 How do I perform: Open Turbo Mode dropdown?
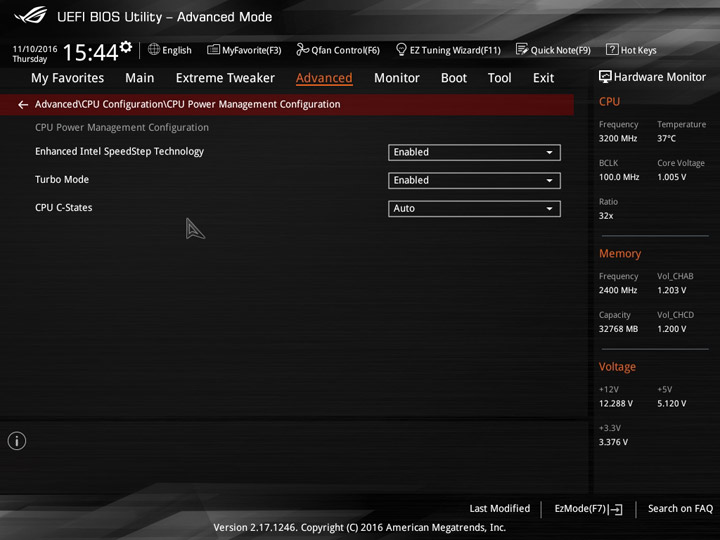tap(474, 180)
